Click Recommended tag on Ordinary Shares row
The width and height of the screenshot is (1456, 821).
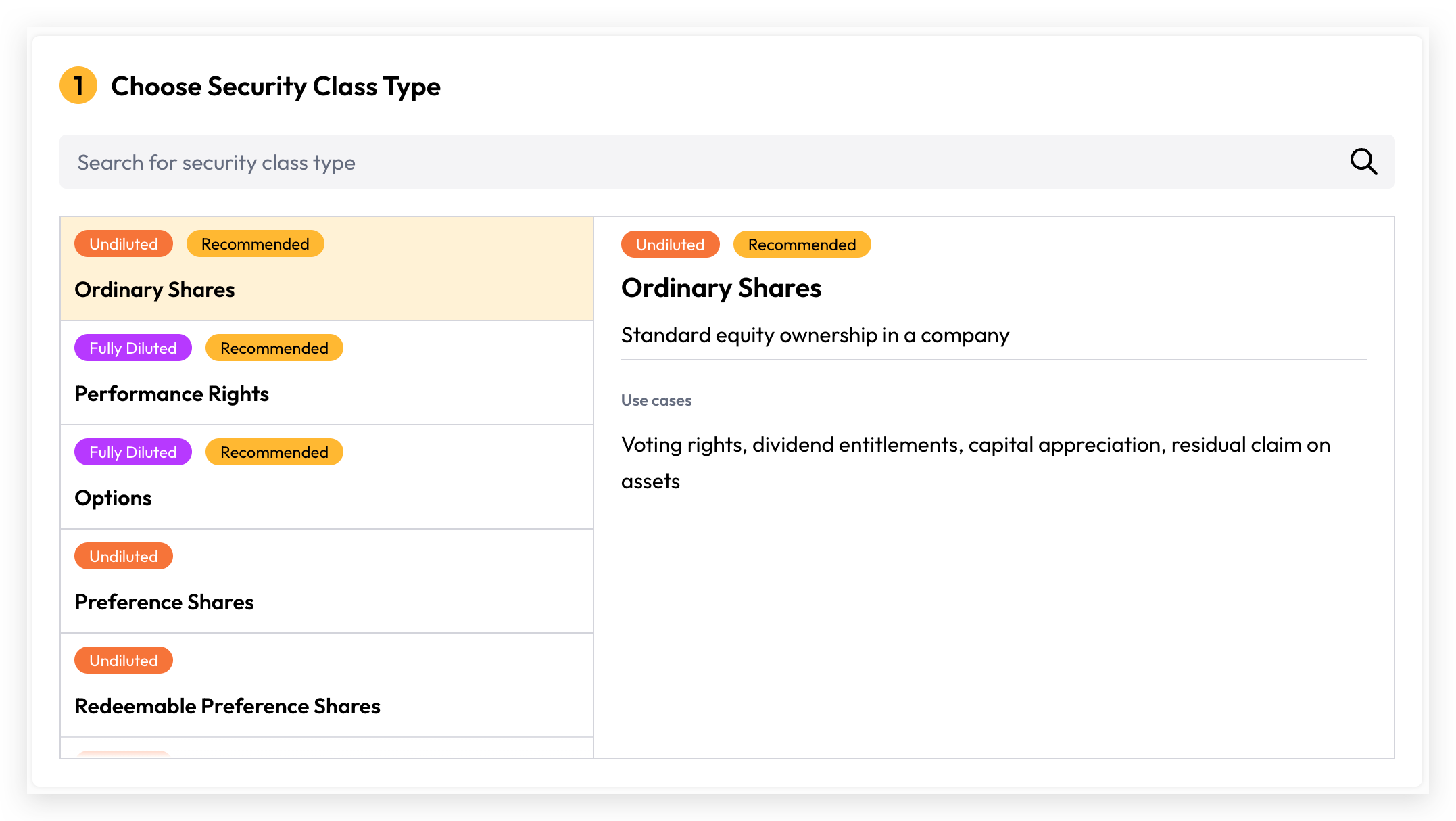[x=256, y=244]
